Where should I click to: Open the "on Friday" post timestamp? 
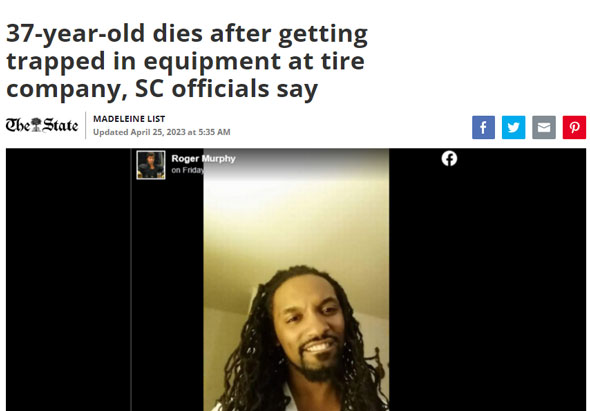click(x=188, y=170)
